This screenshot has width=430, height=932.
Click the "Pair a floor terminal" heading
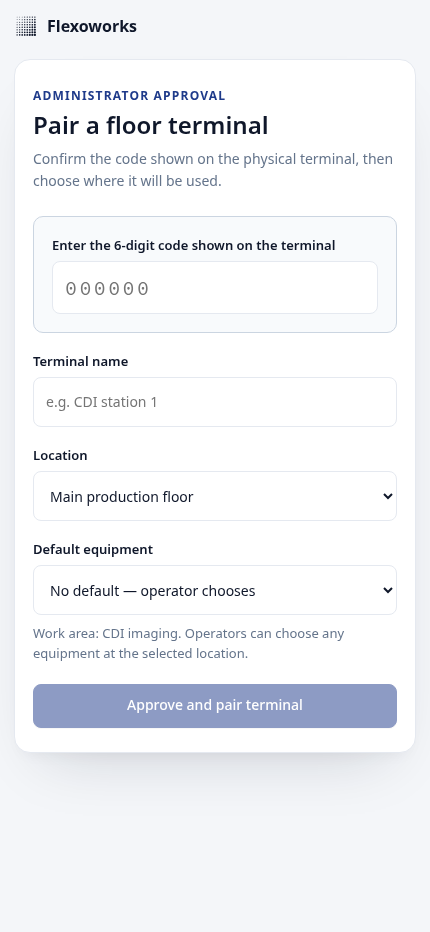click(x=150, y=126)
